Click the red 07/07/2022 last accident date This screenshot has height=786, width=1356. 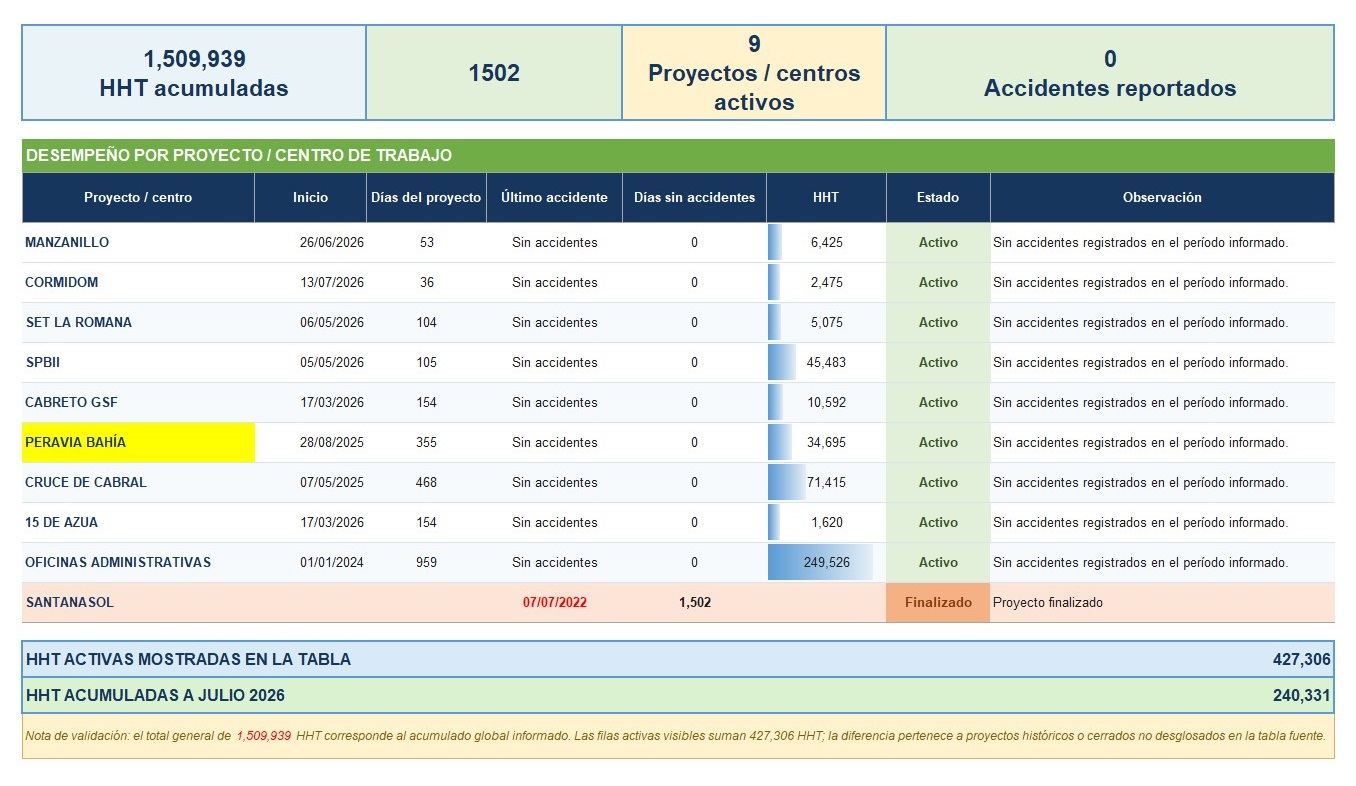555,603
